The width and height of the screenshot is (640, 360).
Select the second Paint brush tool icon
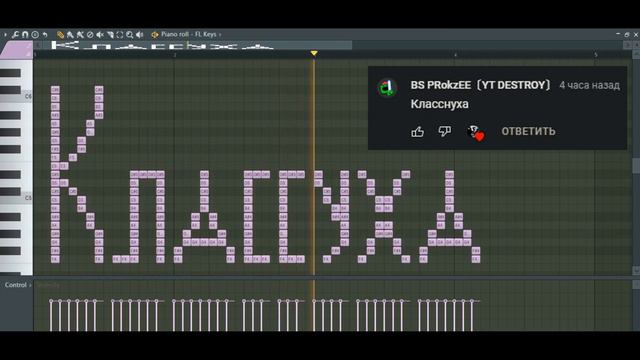click(80, 35)
